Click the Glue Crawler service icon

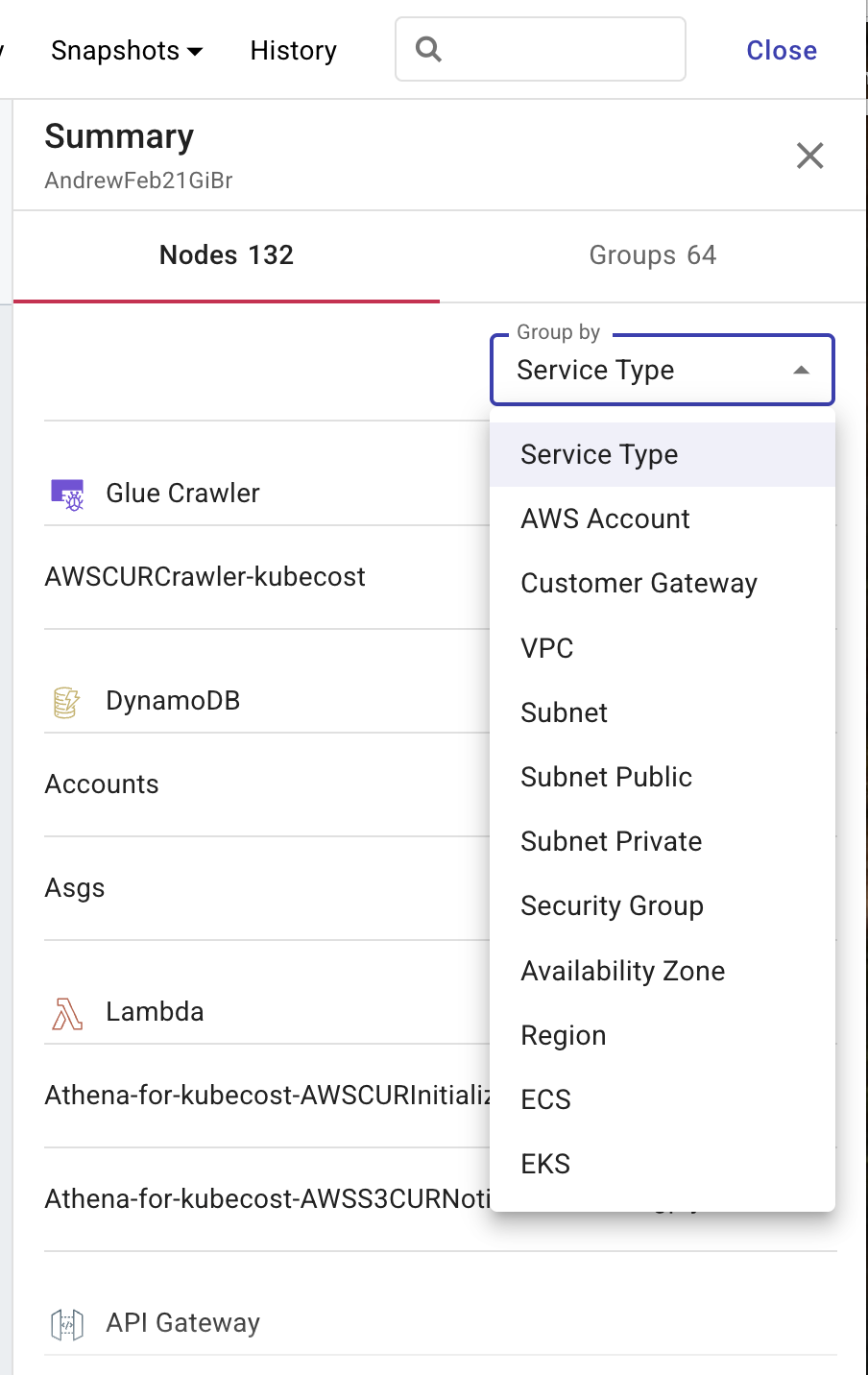click(67, 495)
